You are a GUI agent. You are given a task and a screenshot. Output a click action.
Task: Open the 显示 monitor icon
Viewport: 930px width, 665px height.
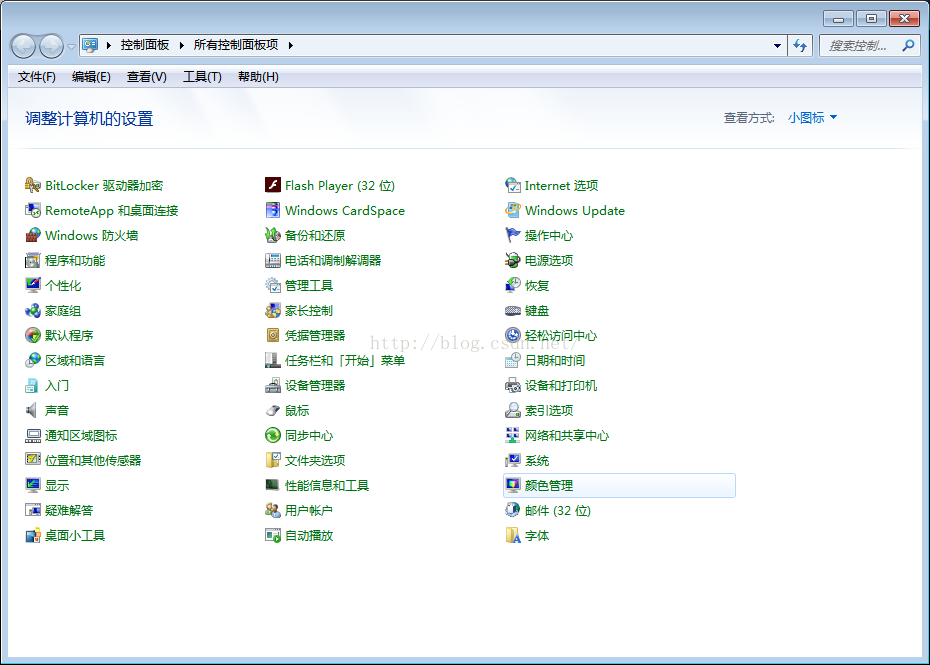click(32, 485)
